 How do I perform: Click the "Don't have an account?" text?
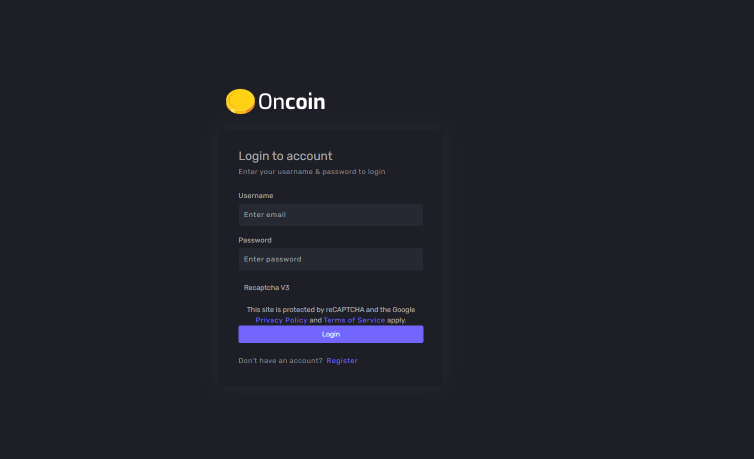pyautogui.click(x=280, y=360)
